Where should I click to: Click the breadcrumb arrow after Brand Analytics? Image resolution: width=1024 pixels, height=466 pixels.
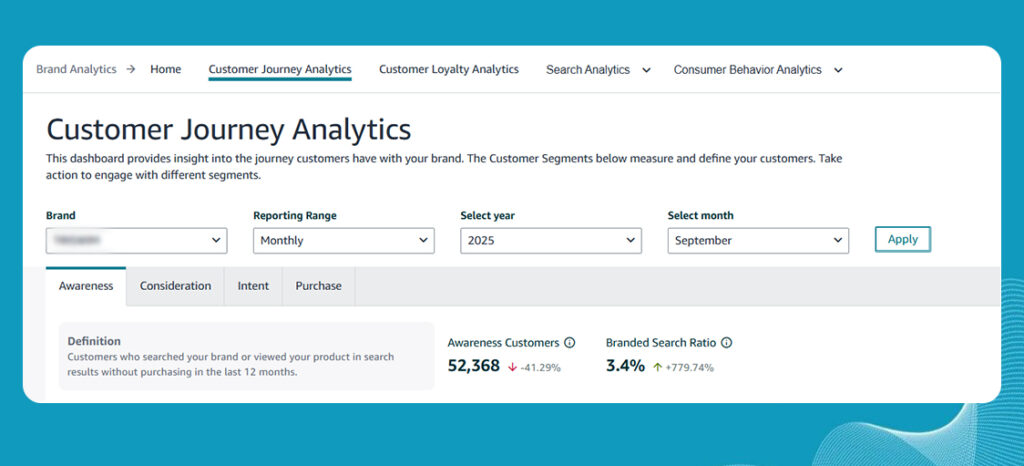[131, 70]
